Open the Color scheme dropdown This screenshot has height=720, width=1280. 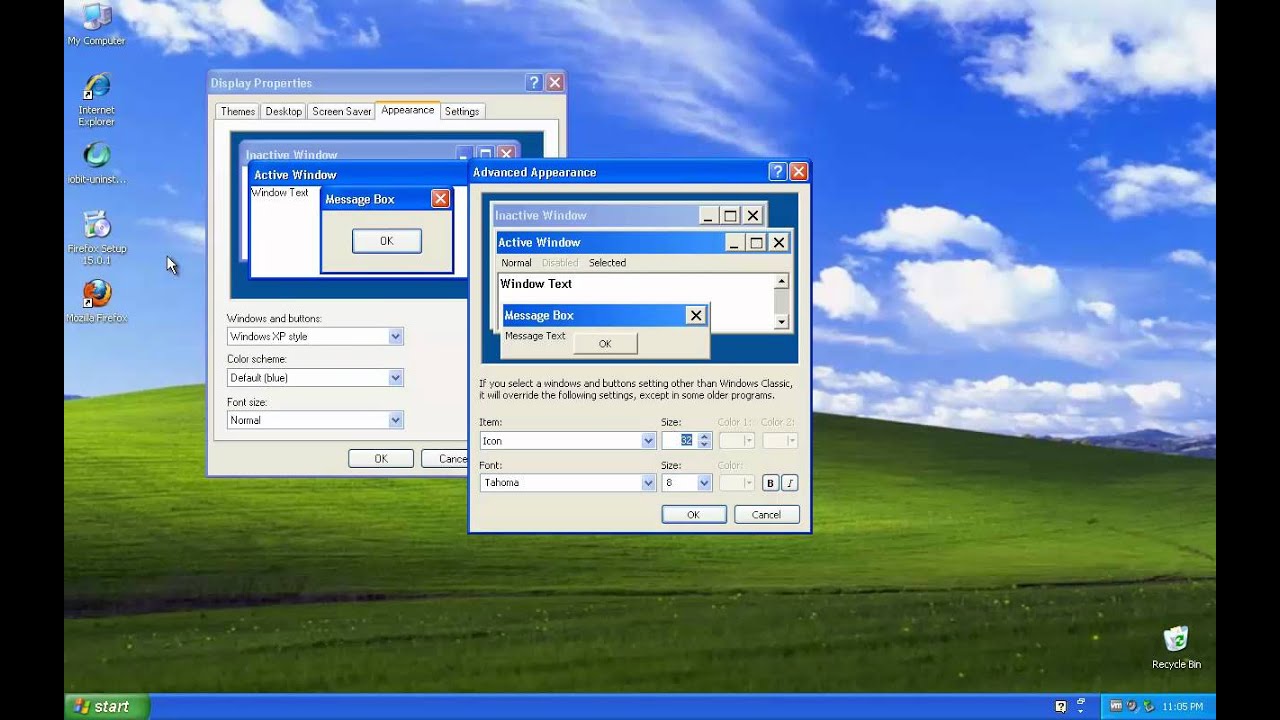[x=315, y=378]
